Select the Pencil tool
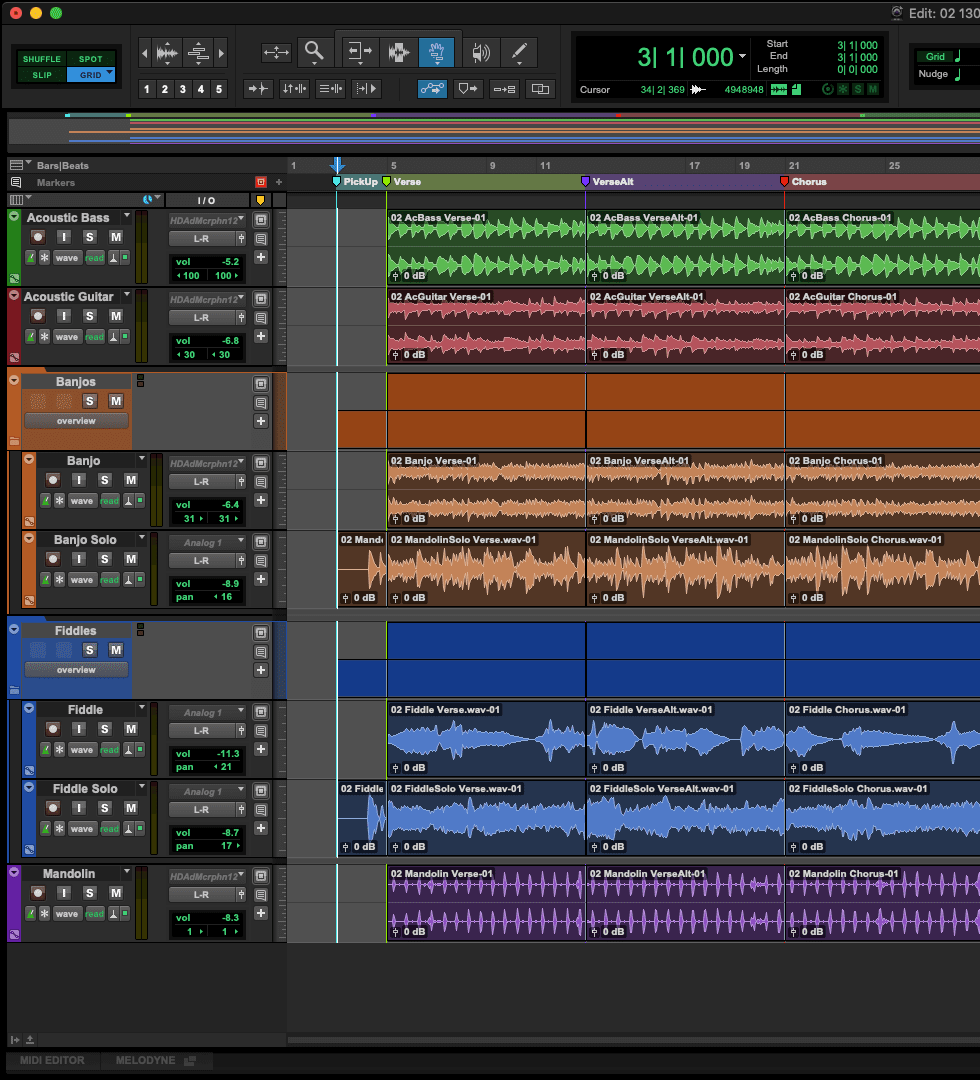 click(519, 52)
